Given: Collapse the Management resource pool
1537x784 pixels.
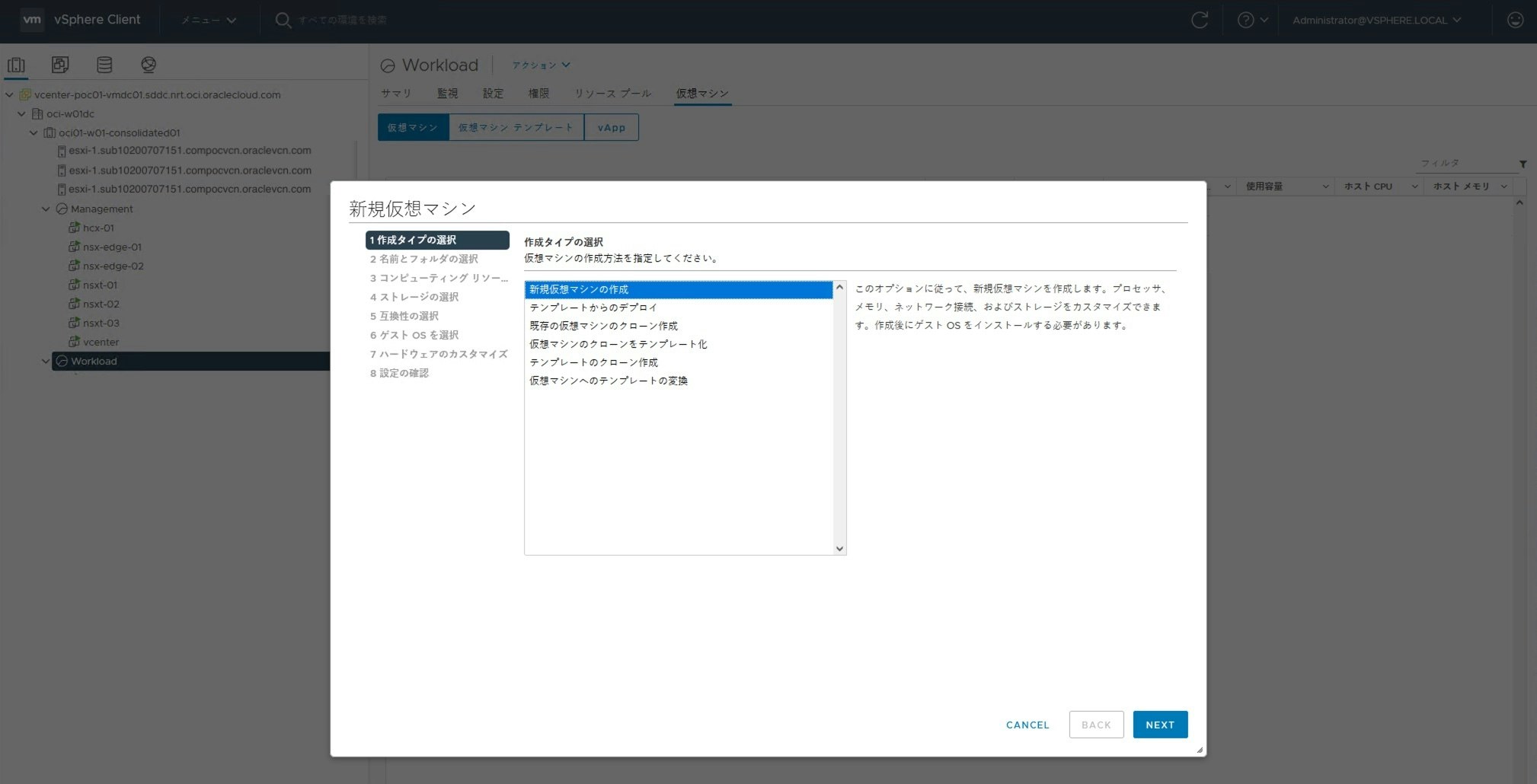Looking at the screenshot, I should tap(46, 209).
